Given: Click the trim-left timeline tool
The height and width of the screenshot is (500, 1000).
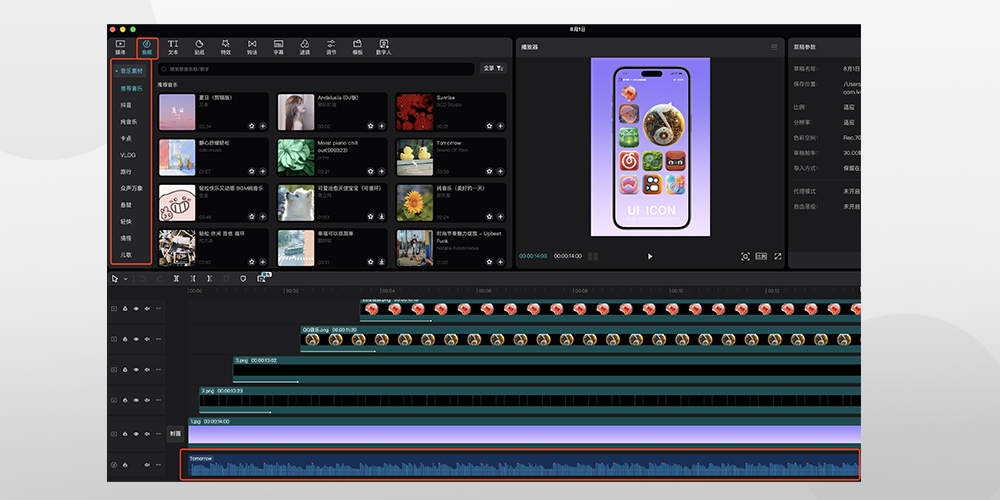Looking at the screenshot, I should (193, 279).
